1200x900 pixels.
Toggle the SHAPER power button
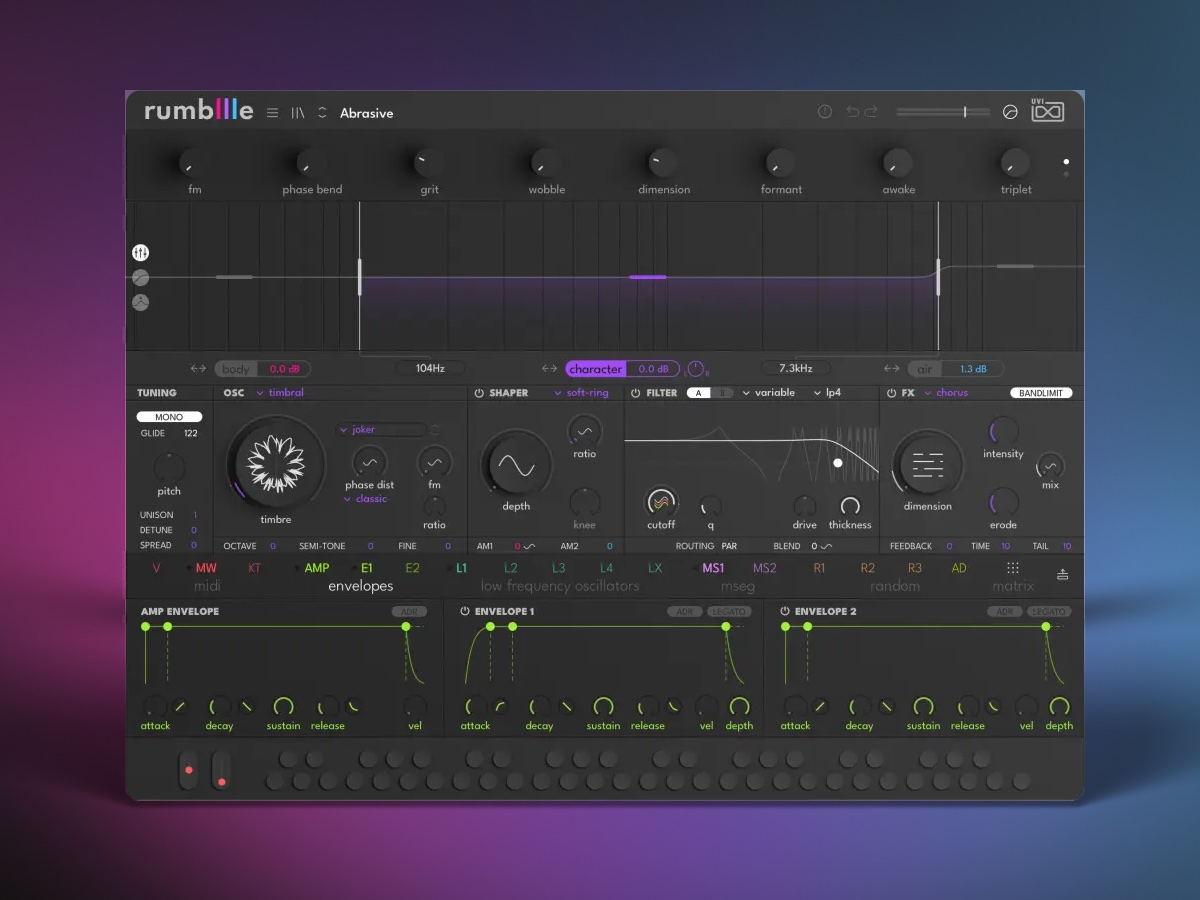click(x=479, y=393)
